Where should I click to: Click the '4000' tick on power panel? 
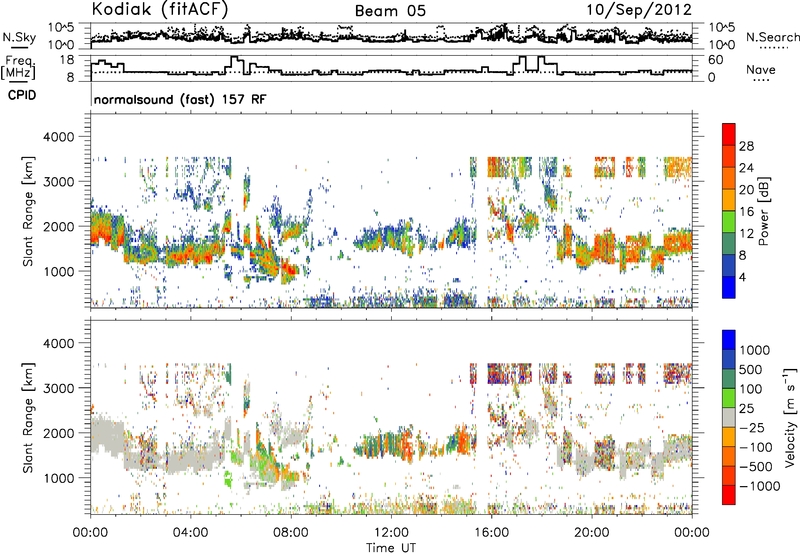tap(59, 137)
